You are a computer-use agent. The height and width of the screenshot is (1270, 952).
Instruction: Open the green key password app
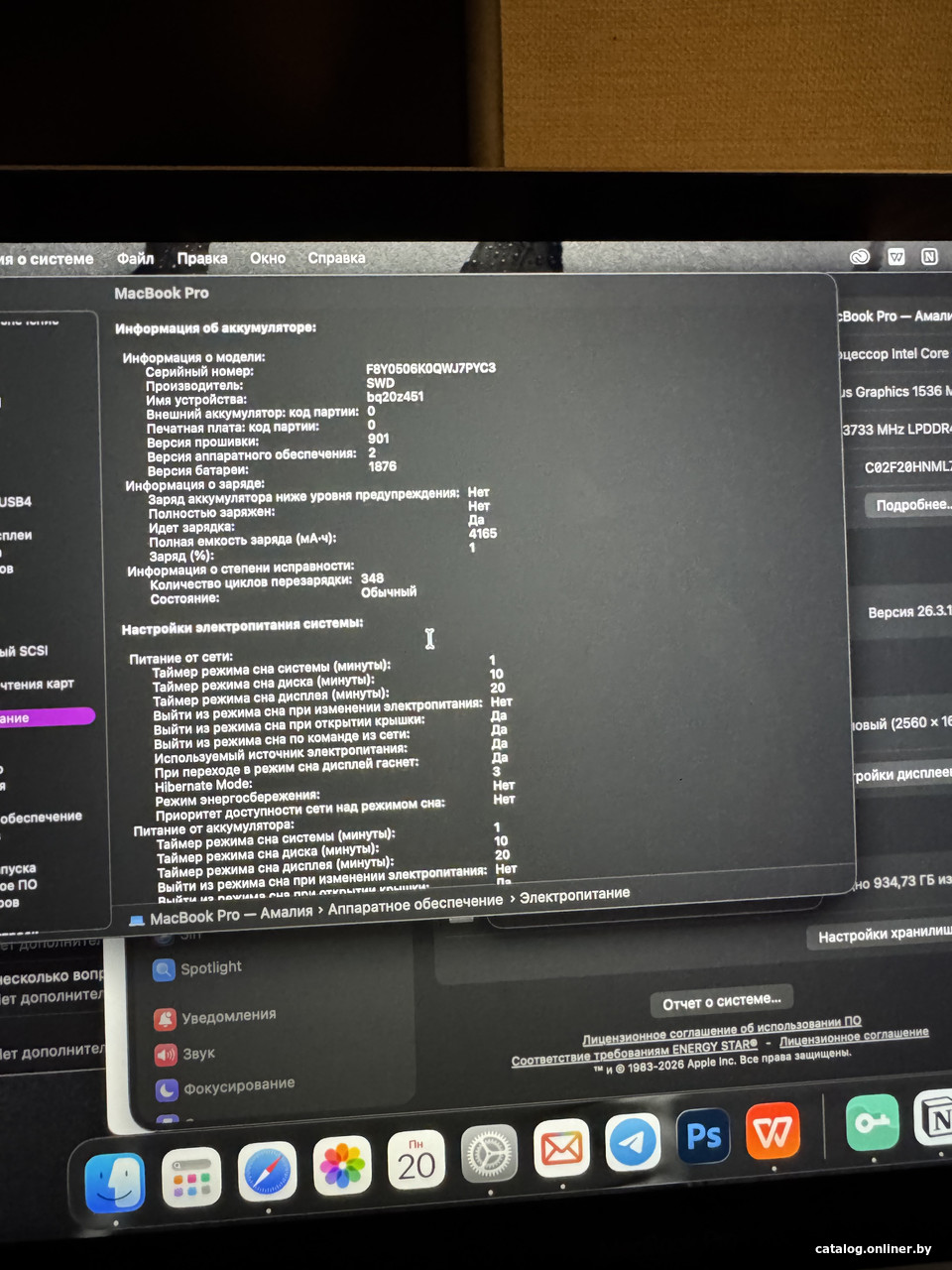[873, 1122]
